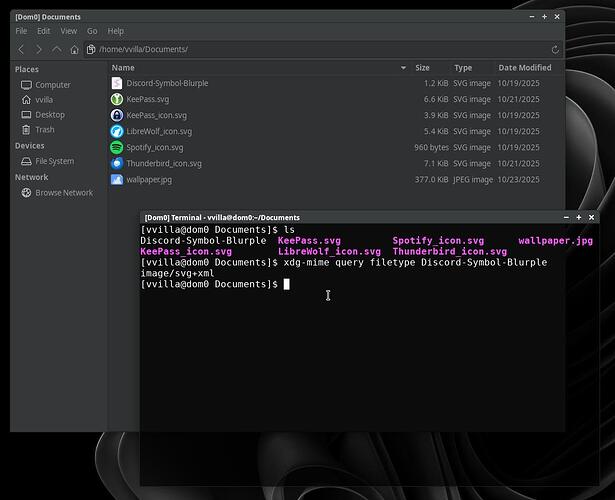Image resolution: width=615 pixels, height=500 pixels.
Task: Select Browse Network under Network
Action: tap(64, 193)
